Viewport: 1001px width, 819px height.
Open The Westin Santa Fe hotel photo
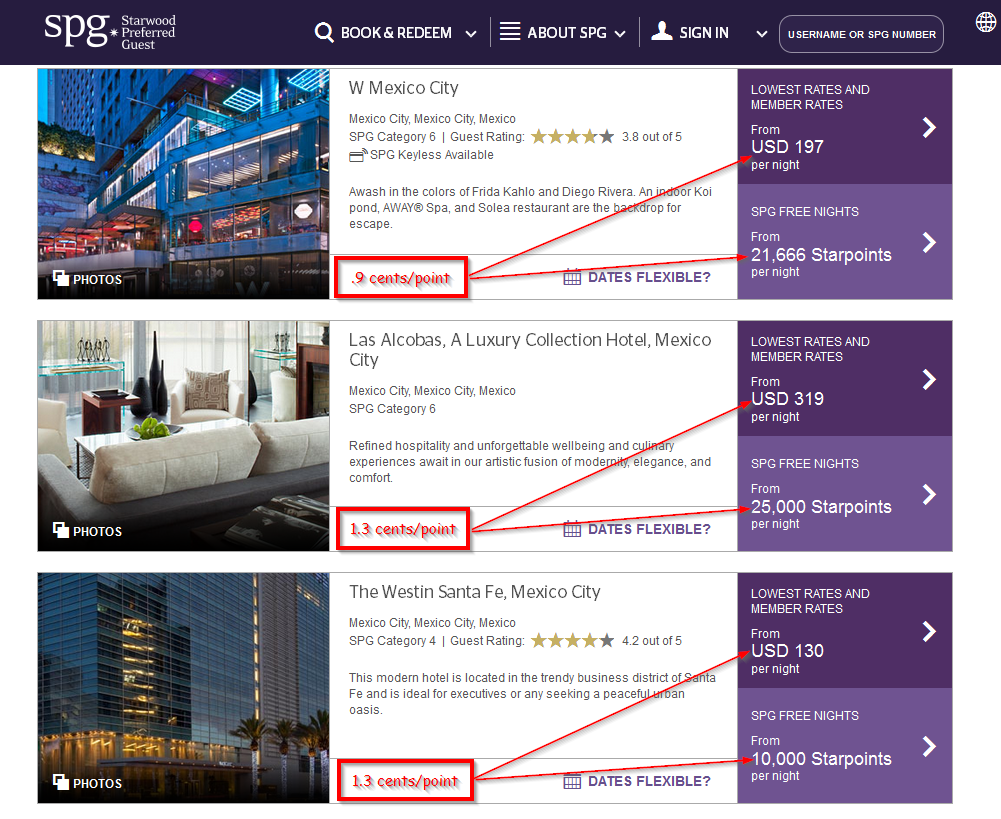point(183,688)
